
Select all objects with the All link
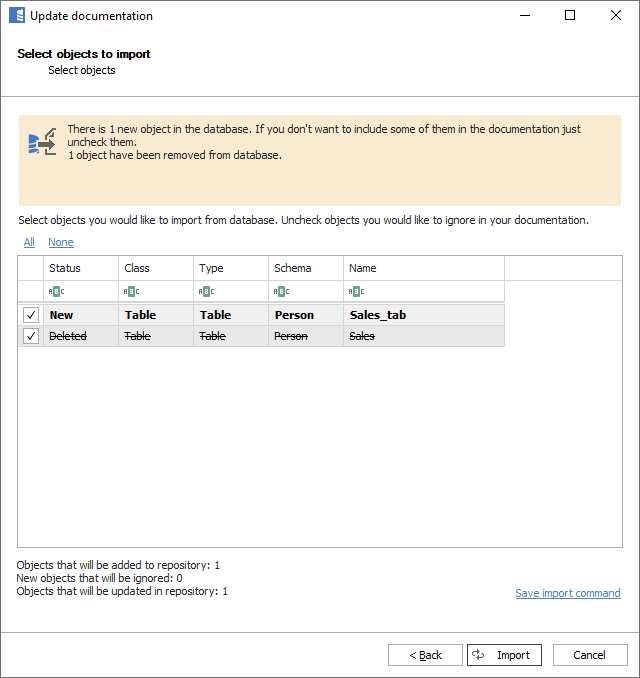pos(29,242)
